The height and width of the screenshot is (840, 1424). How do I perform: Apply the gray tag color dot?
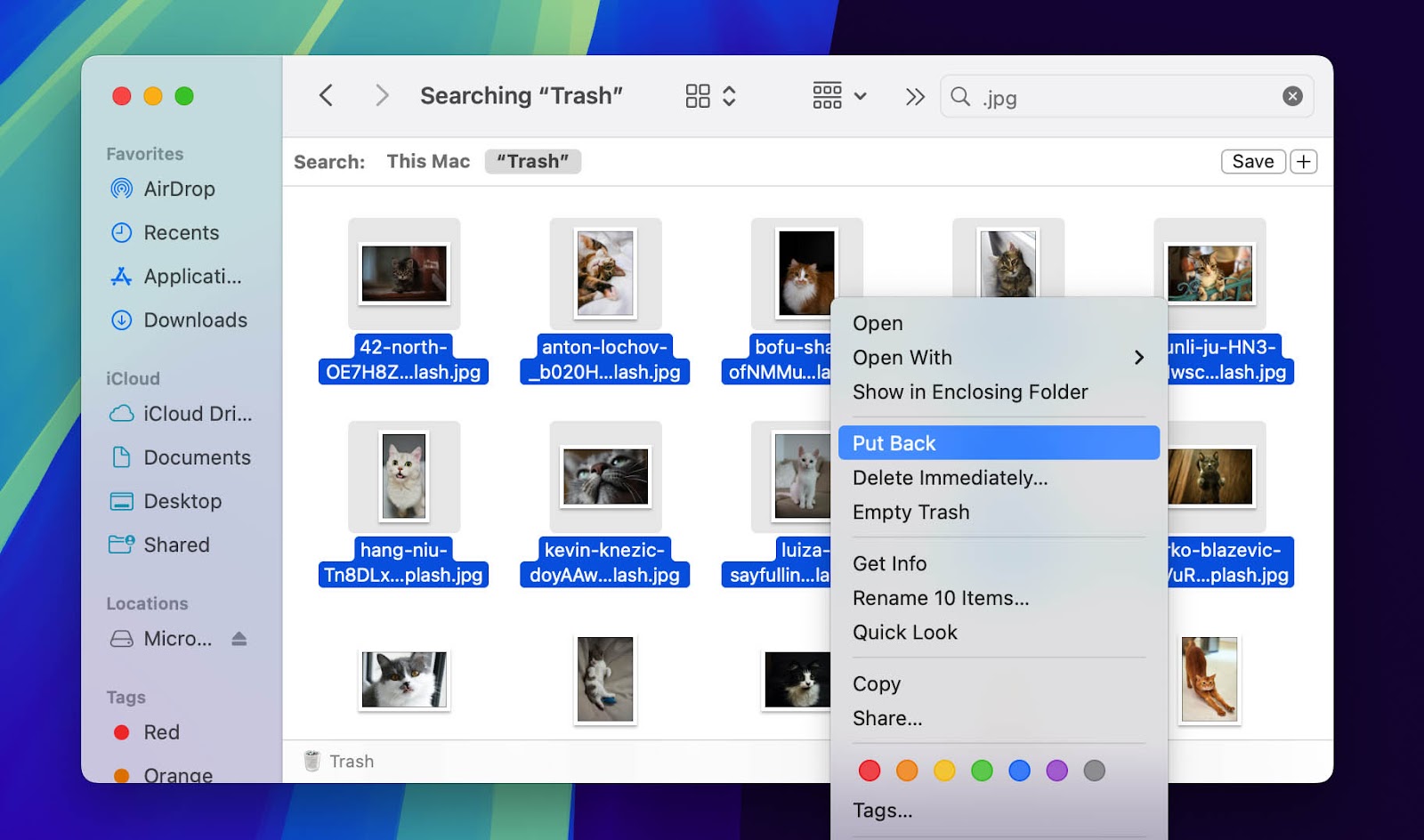(1094, 771)
